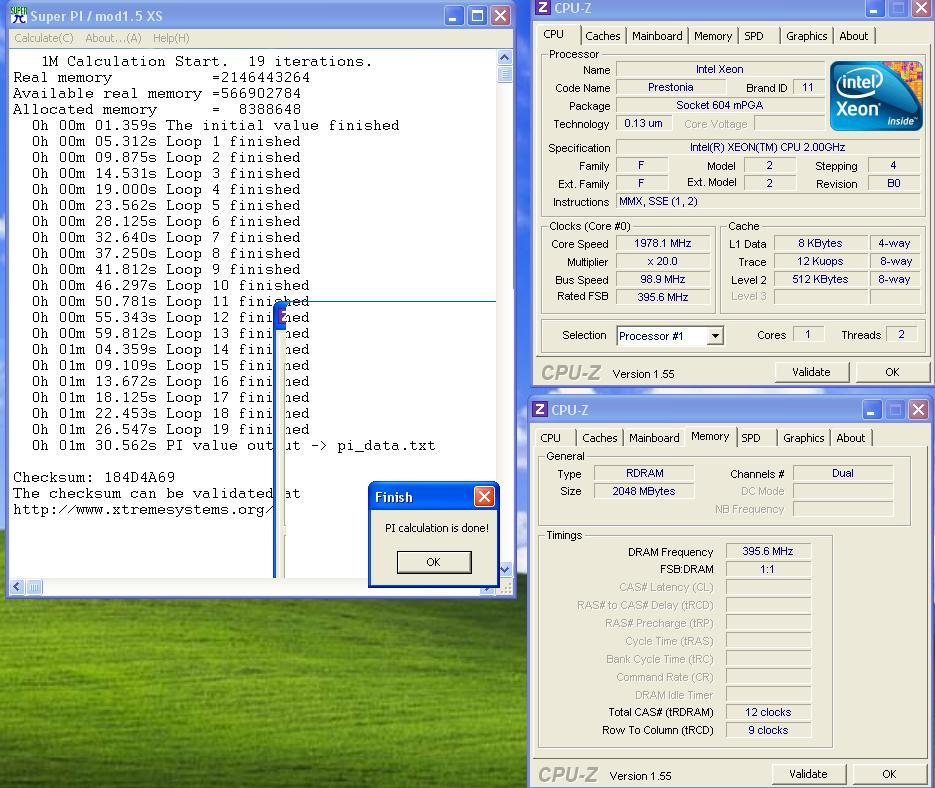Click the xtremesystems.org URL text

pyautogui.click(x=143, y=510)
